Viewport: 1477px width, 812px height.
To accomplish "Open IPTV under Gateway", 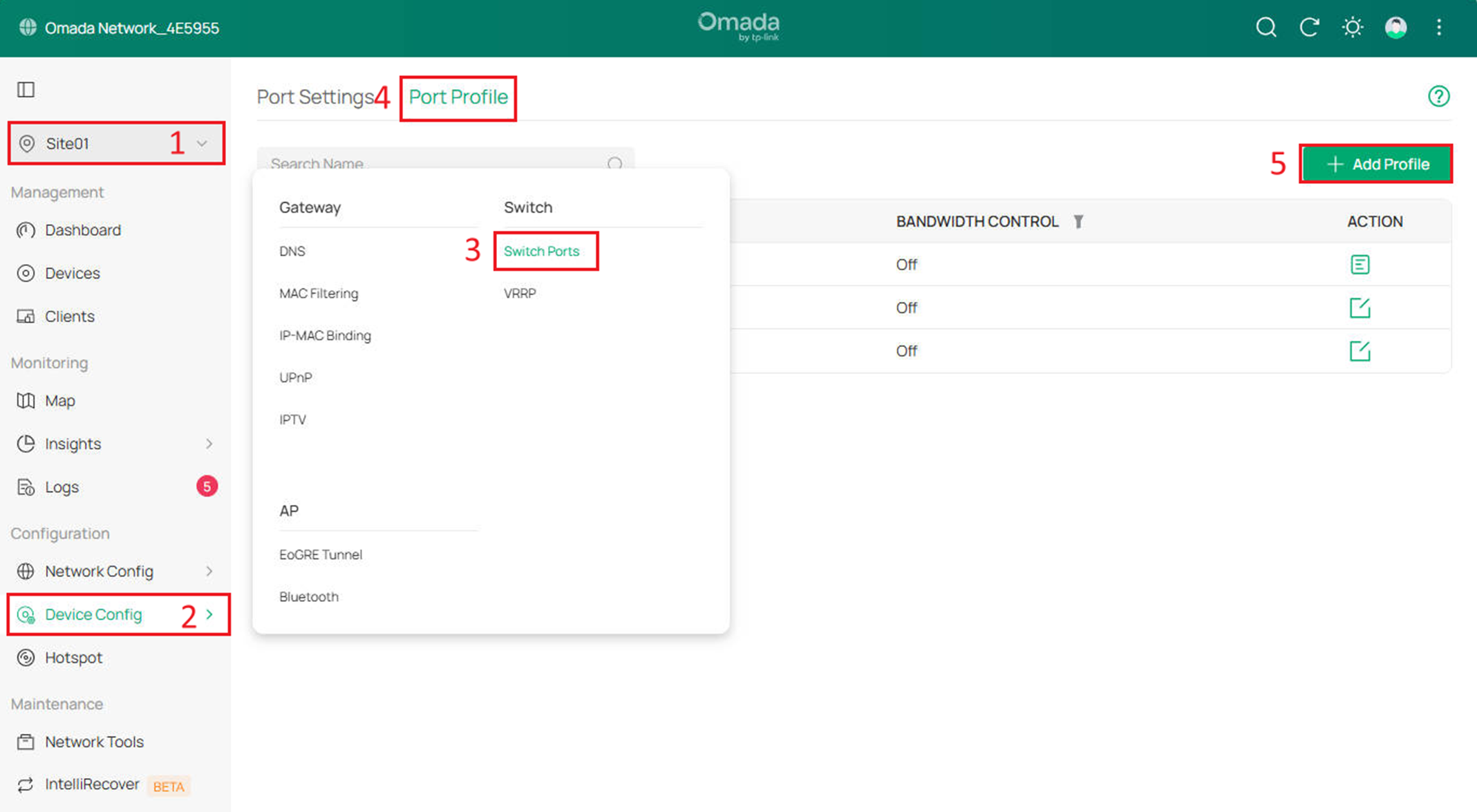I will (292, 419).
